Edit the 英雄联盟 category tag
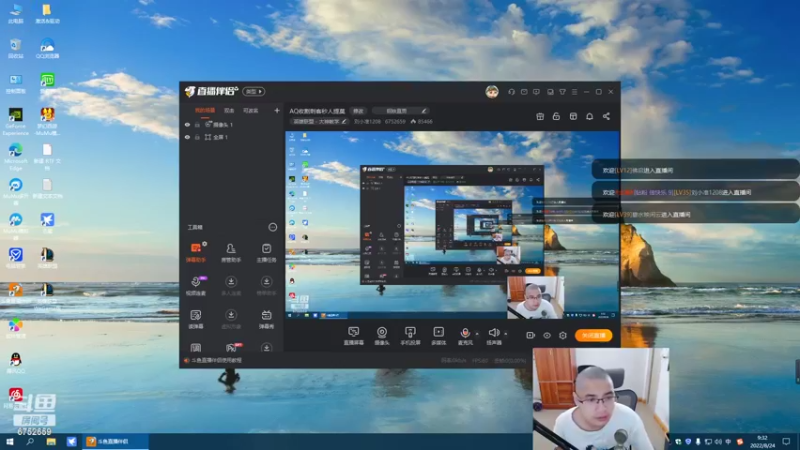Viewport: 800px width, 450px height. (319, 122)
